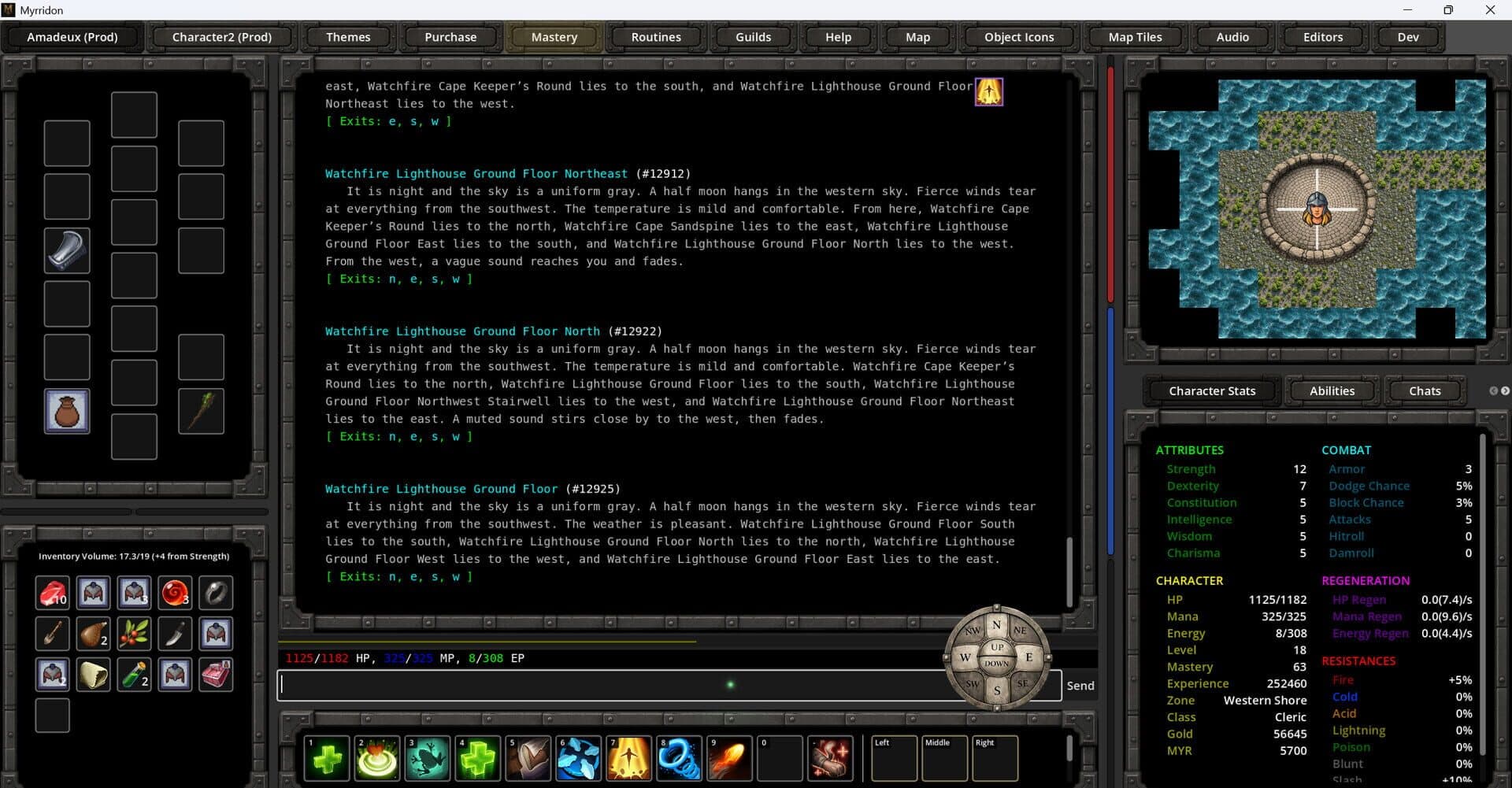Cast the ice shards spell in slot 6
This screenshot has width=1512, height=788.
point(579,758)
